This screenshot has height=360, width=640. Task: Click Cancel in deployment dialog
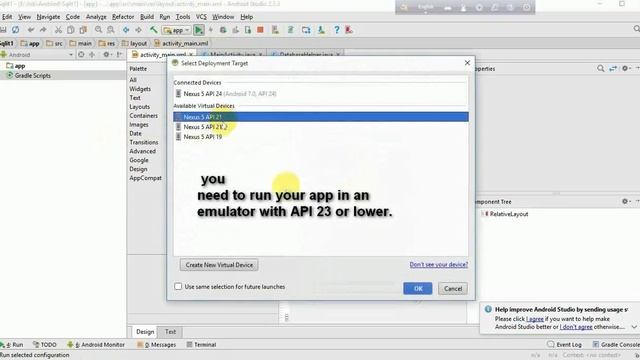pyautogui.click(x=453, y=289)
